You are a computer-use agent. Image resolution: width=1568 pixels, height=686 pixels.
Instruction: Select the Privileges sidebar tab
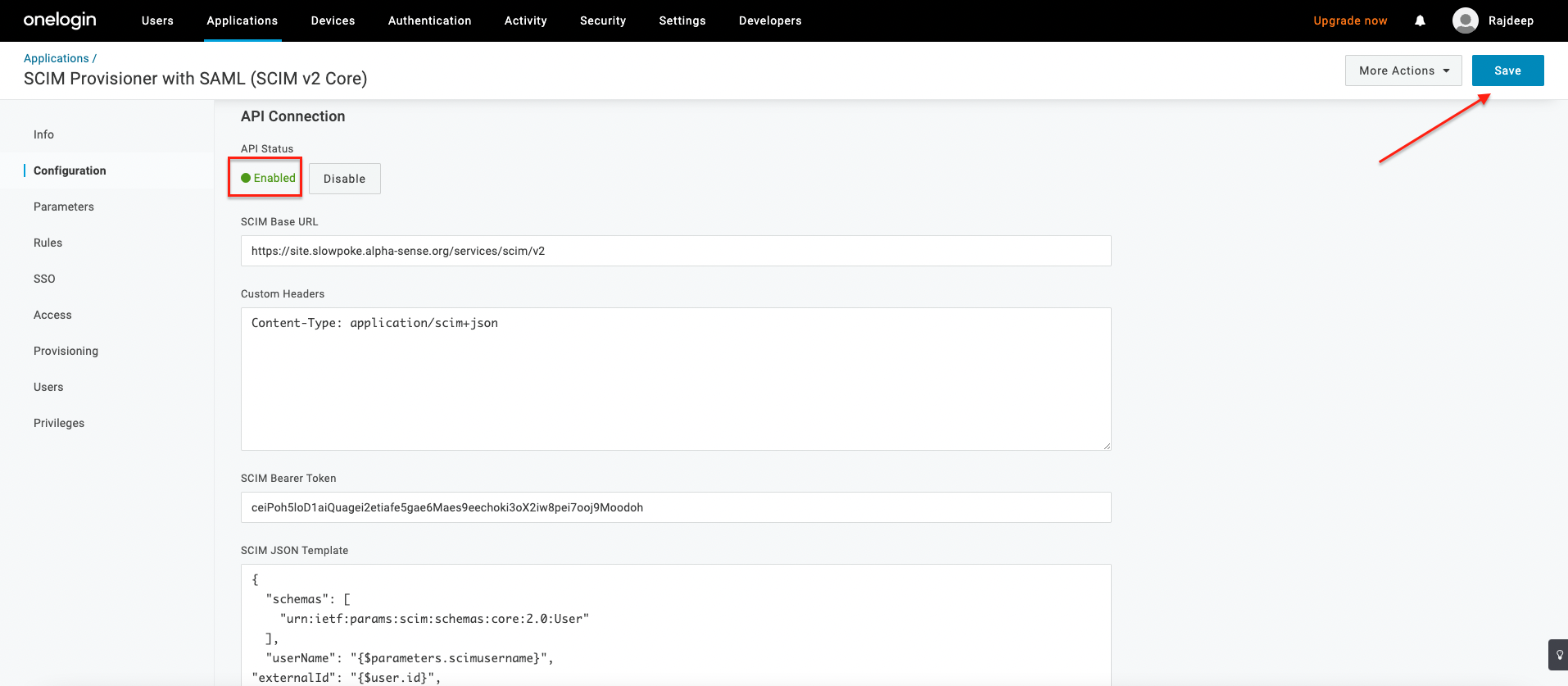[x=59, y=423]
